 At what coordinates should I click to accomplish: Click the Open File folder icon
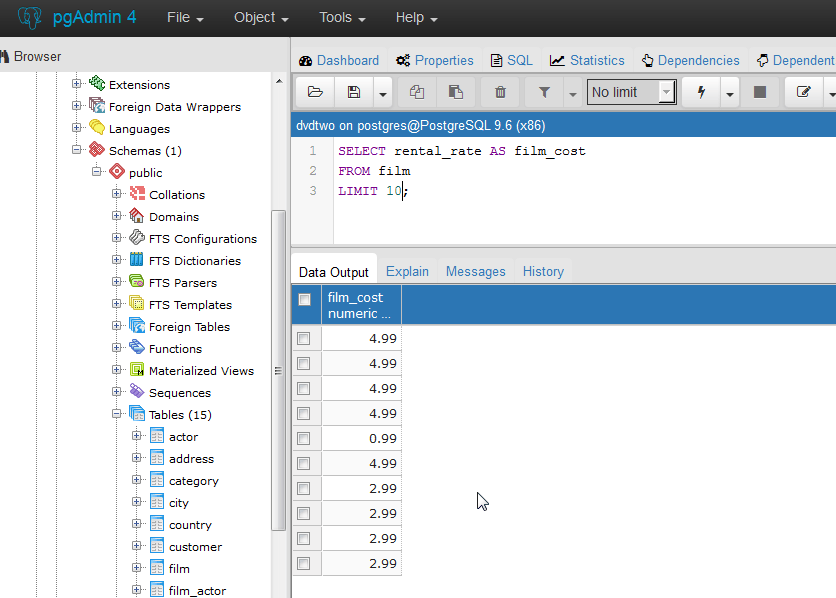point(315,92)
